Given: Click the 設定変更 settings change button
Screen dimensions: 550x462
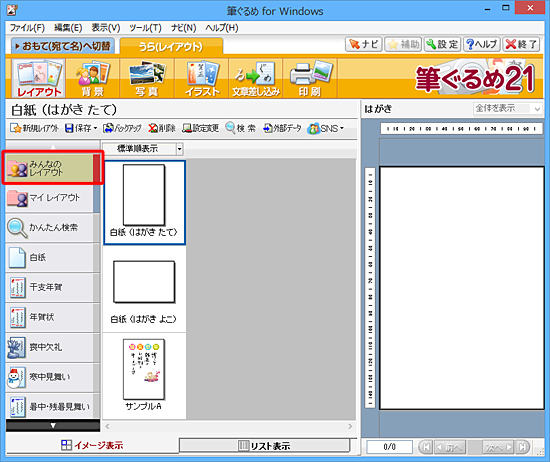Looking at the screenshot, I should click(200, 128).
